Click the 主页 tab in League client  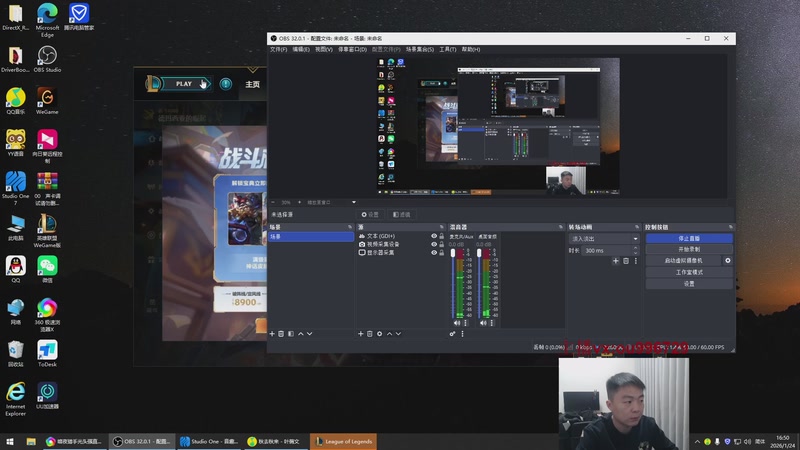coord(253,84)
